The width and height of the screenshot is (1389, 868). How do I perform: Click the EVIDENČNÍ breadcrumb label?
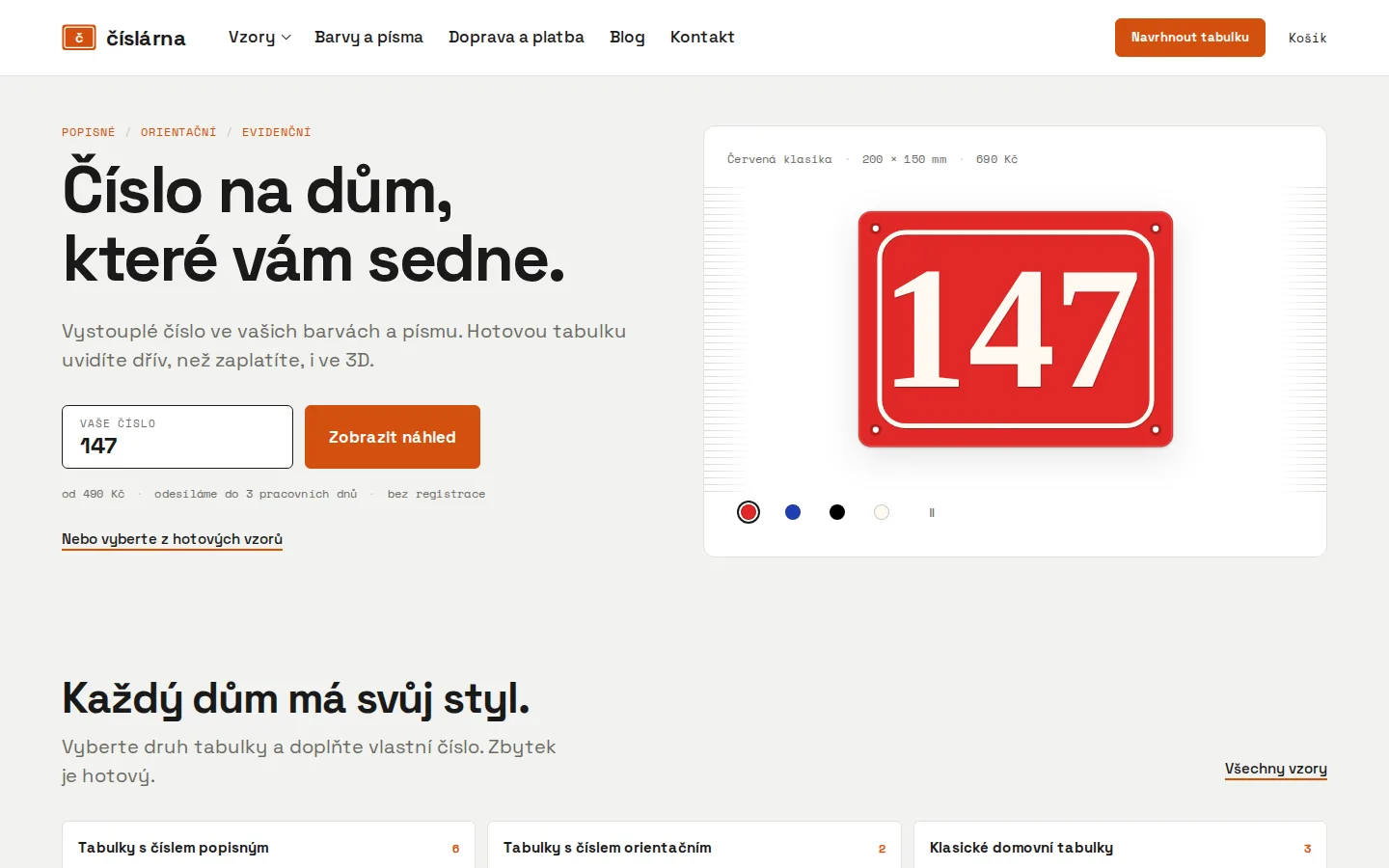(x=277, y=132)
